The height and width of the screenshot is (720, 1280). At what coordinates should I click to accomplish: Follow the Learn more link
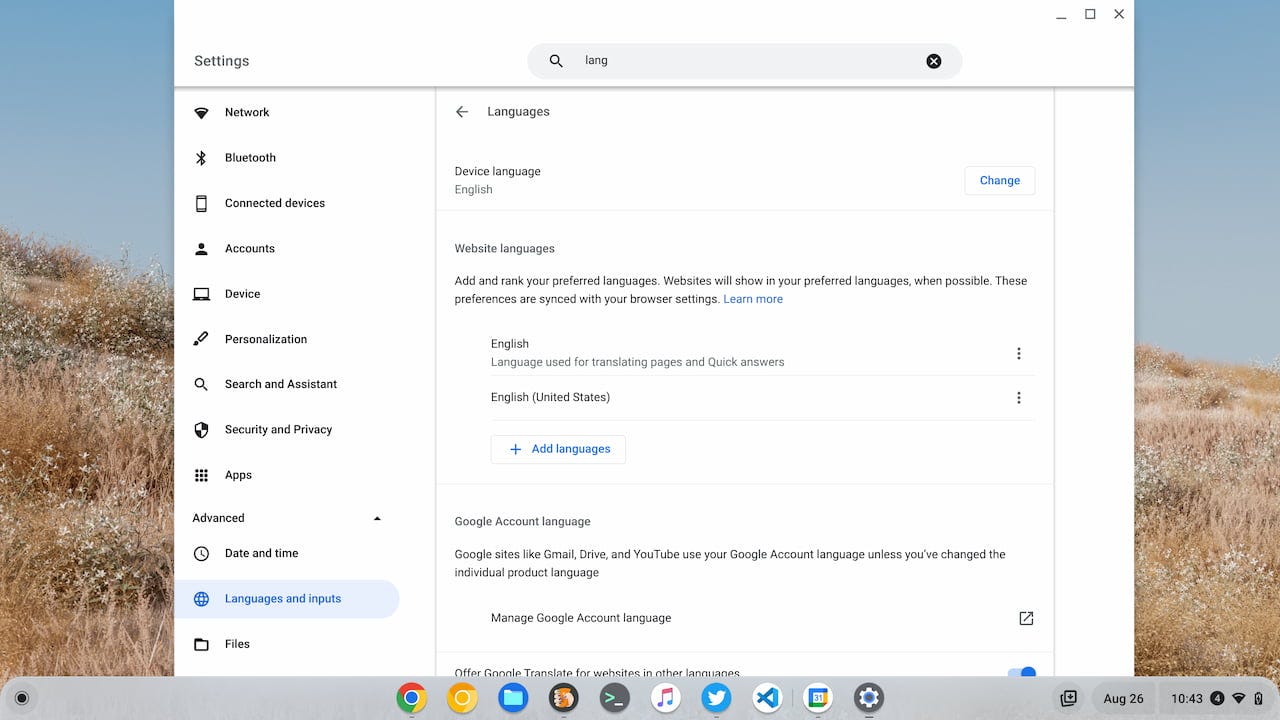pos(753,299)
